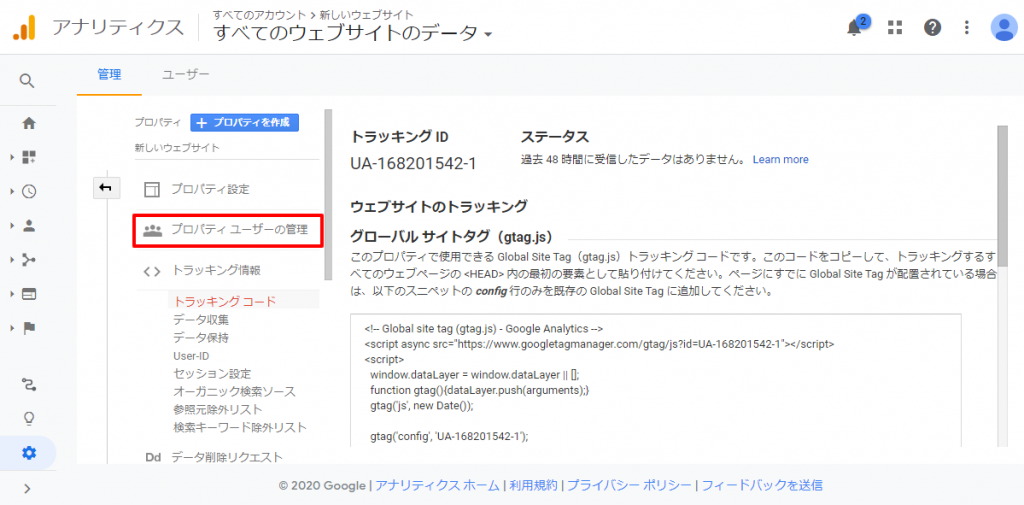The image size is (1024, 505).
Task: Open the プライバシー ポリシー footer link
Action: [629, 485]
